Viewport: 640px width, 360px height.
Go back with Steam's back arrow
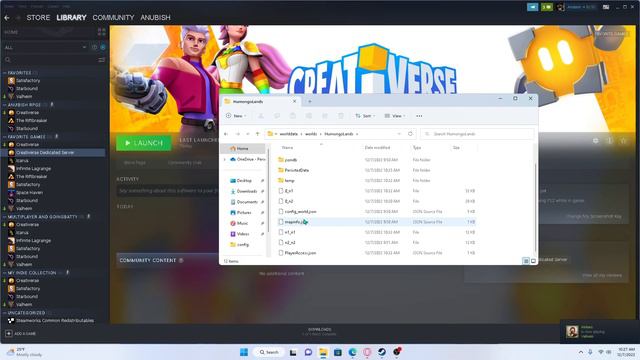(7, 18)
